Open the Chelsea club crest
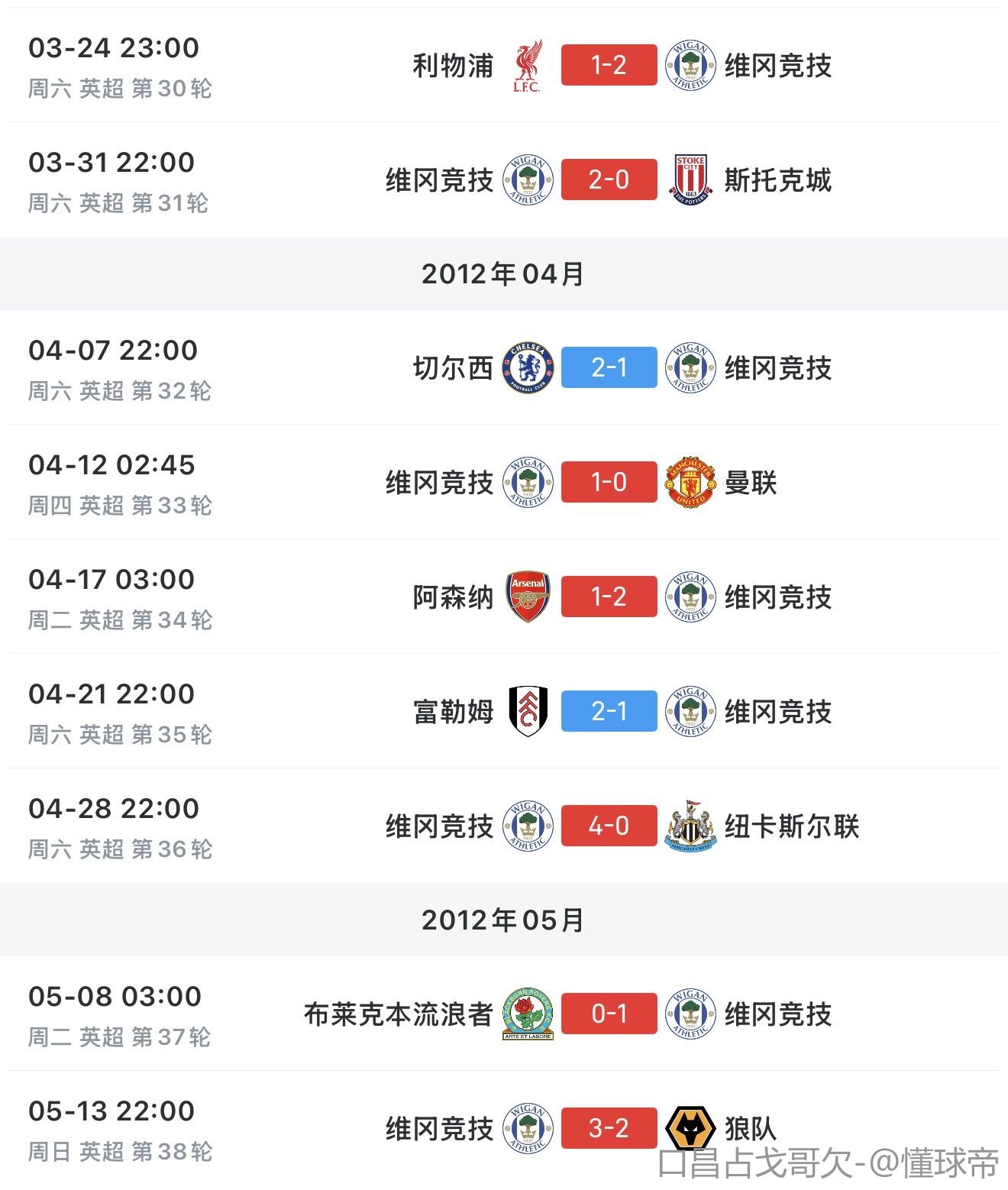Image resolution: width=1008 pixels, height=1190 pixels. pos(527,367)
